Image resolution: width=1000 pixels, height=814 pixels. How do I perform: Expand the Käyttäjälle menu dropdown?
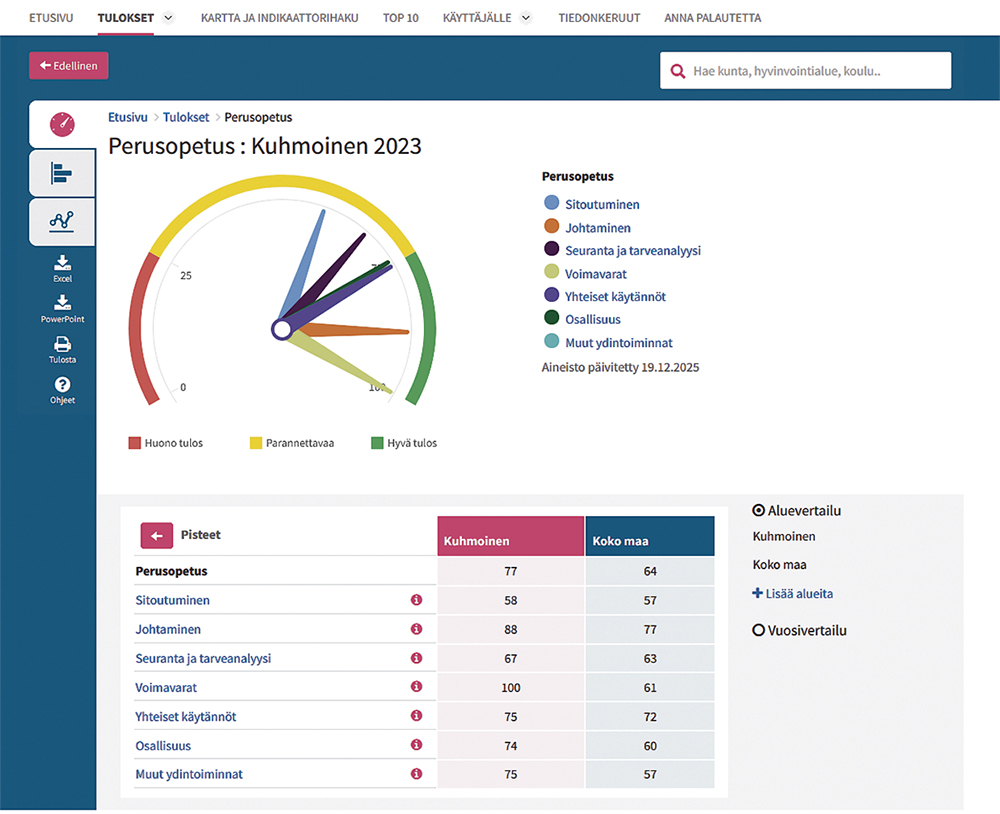pos(526,18)
